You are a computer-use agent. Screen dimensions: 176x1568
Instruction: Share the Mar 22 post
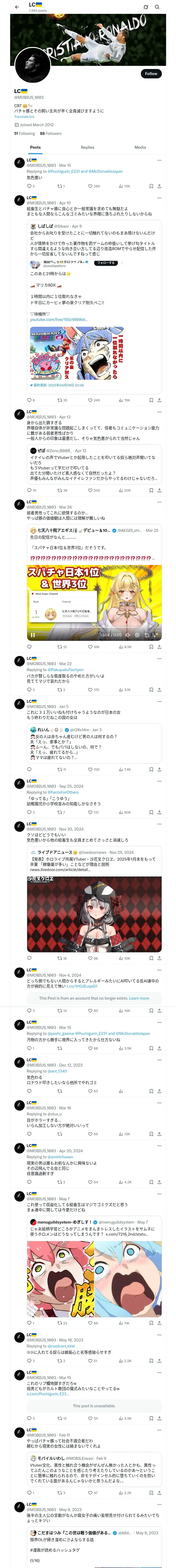click(x=159, y=690)
